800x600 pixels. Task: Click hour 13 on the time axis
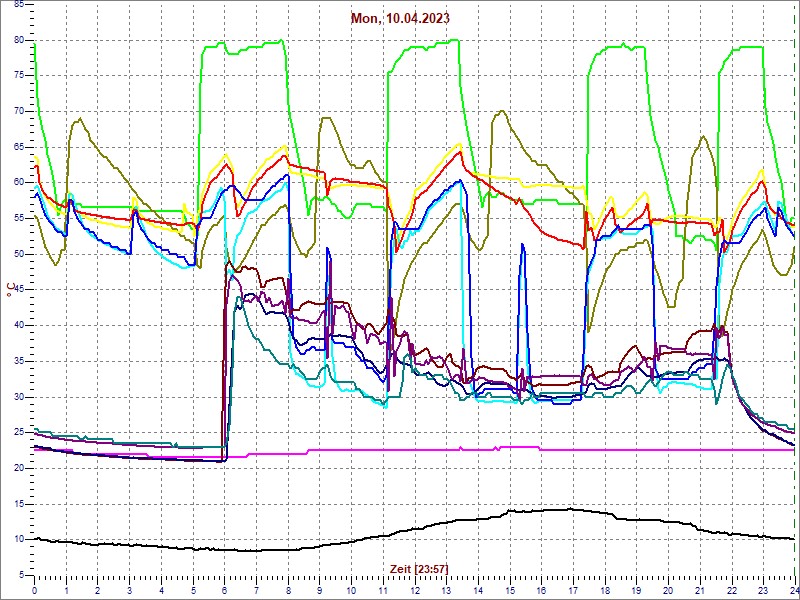click(x=446, y=590)
